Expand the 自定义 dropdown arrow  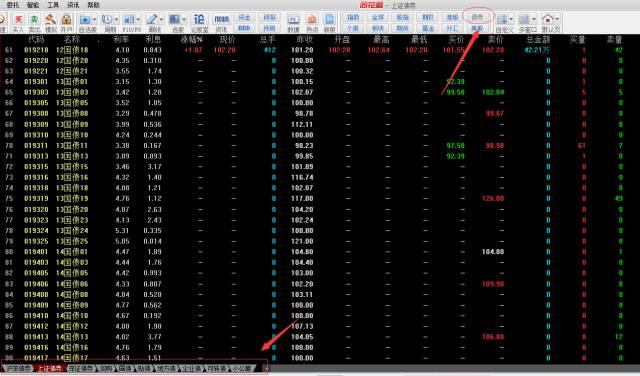[511, 20]
